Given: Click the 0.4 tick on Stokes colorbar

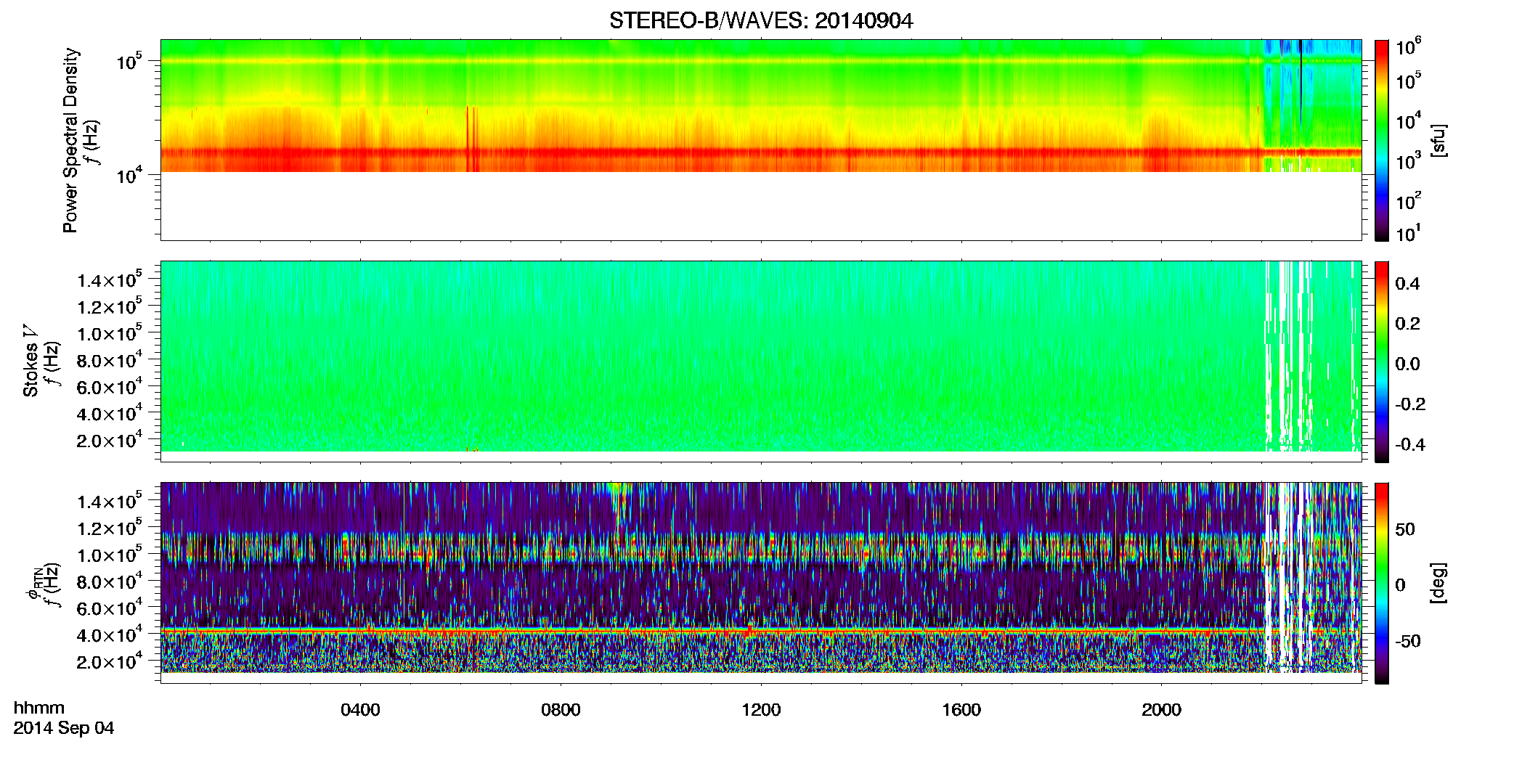Looking at the screenshot, I should coord(1407,284).
